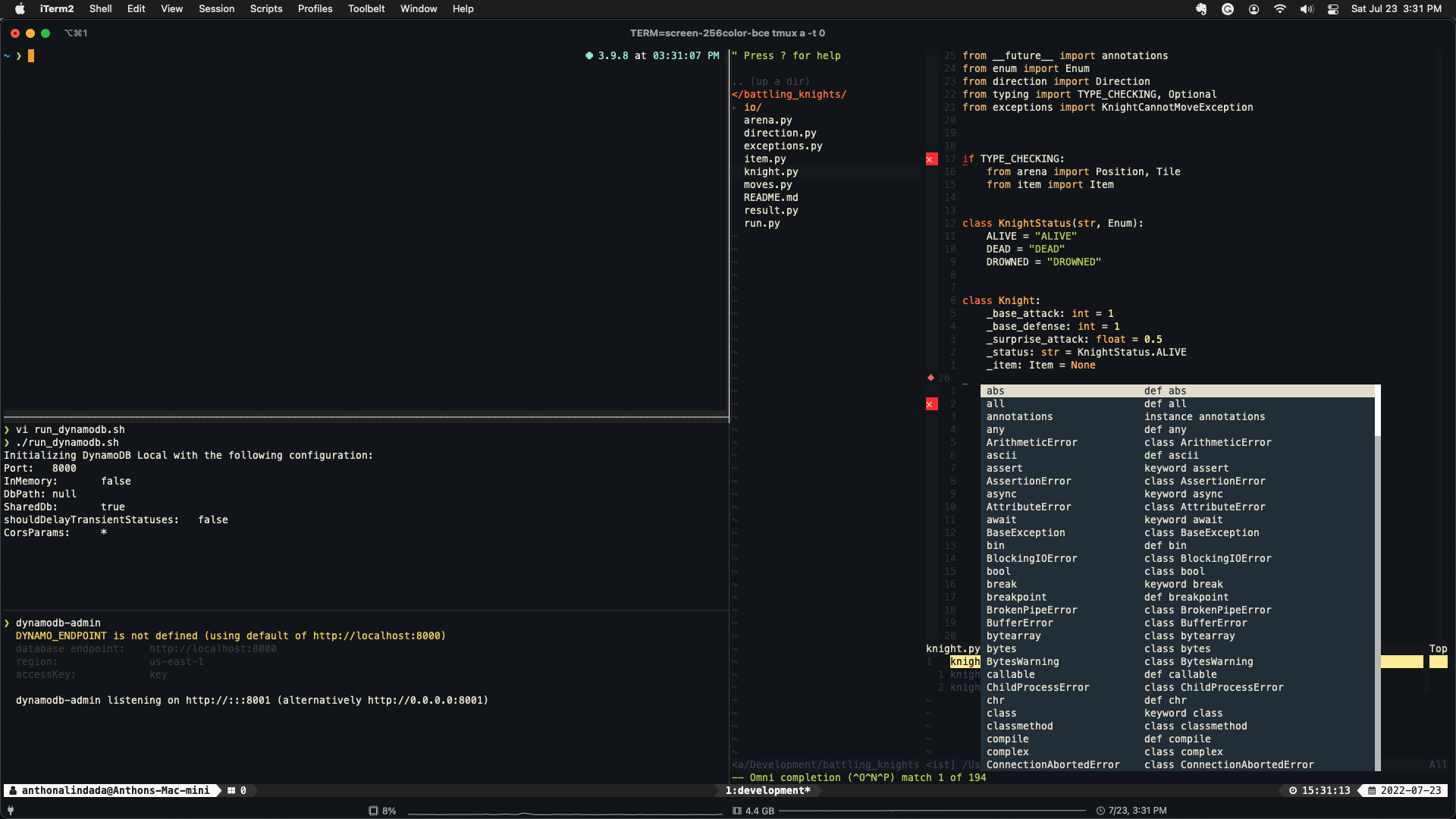
Task: Open the Evernote menu bar icon
Action: point(1201,9)
